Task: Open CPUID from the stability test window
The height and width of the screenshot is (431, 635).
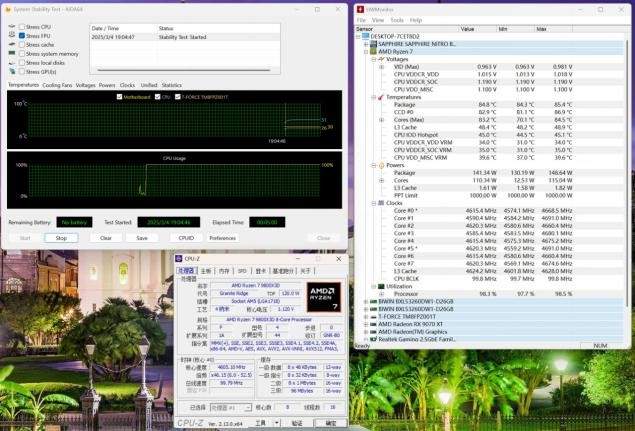Action: 186,238
